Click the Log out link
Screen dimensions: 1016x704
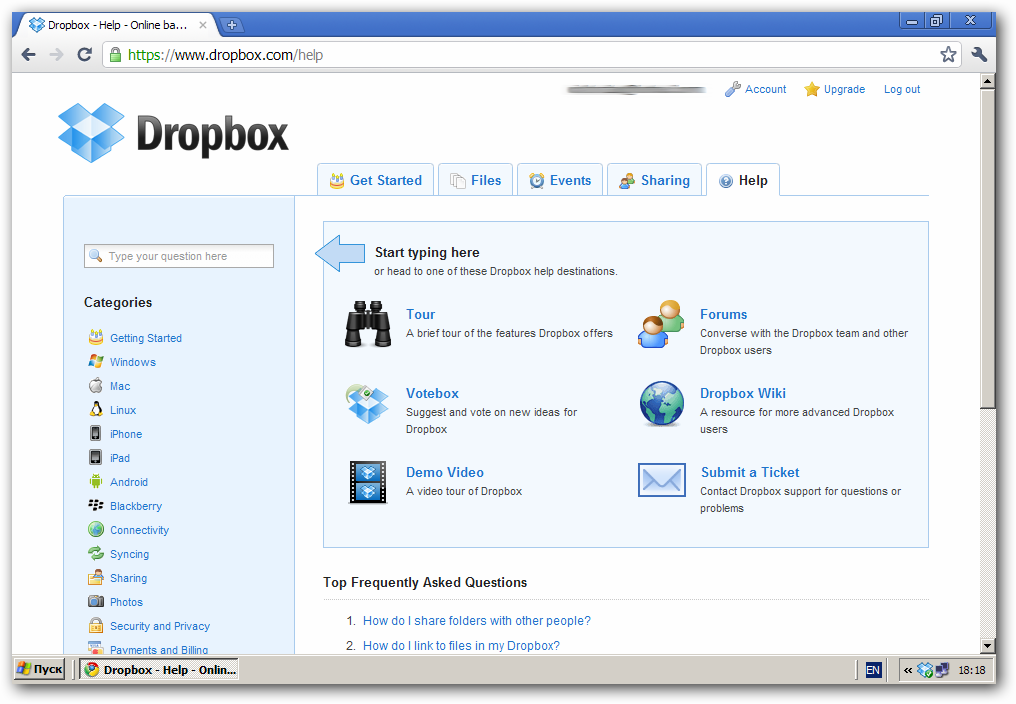tap(902, 89)
